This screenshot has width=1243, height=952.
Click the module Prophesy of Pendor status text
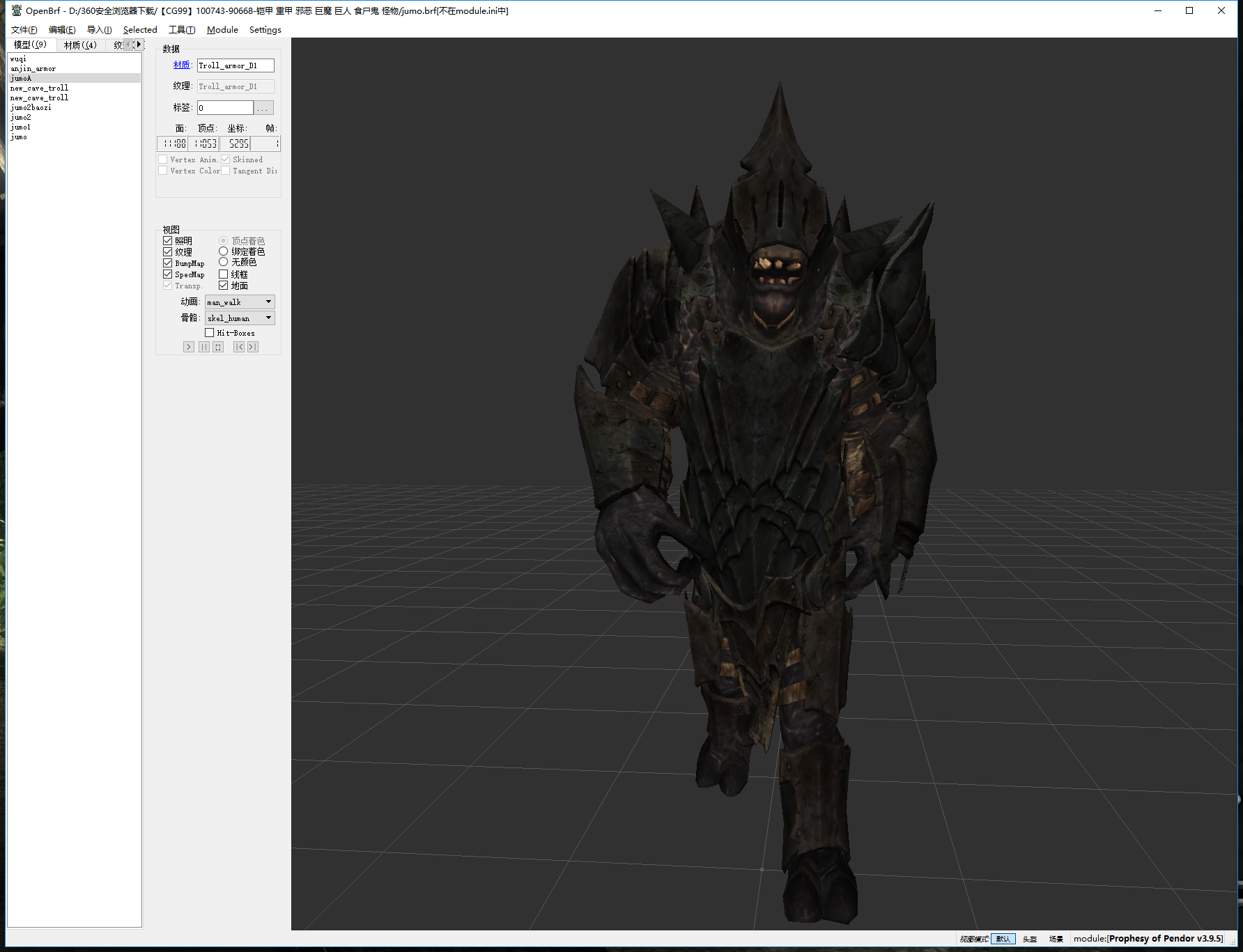pyautogui.click(x=1148, y=939)
